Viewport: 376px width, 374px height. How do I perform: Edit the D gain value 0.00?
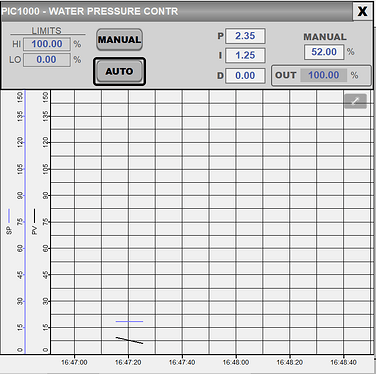[245, 76]
